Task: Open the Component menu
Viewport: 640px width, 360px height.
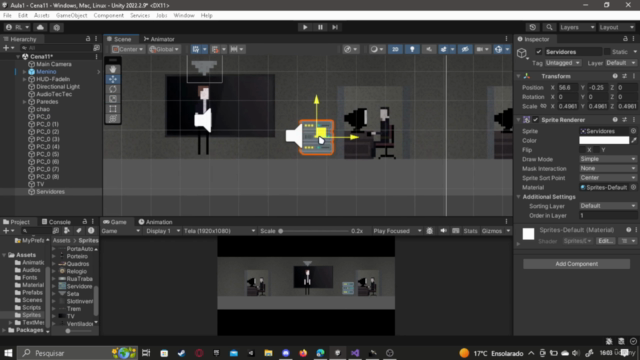Action: tap(109, 16)
